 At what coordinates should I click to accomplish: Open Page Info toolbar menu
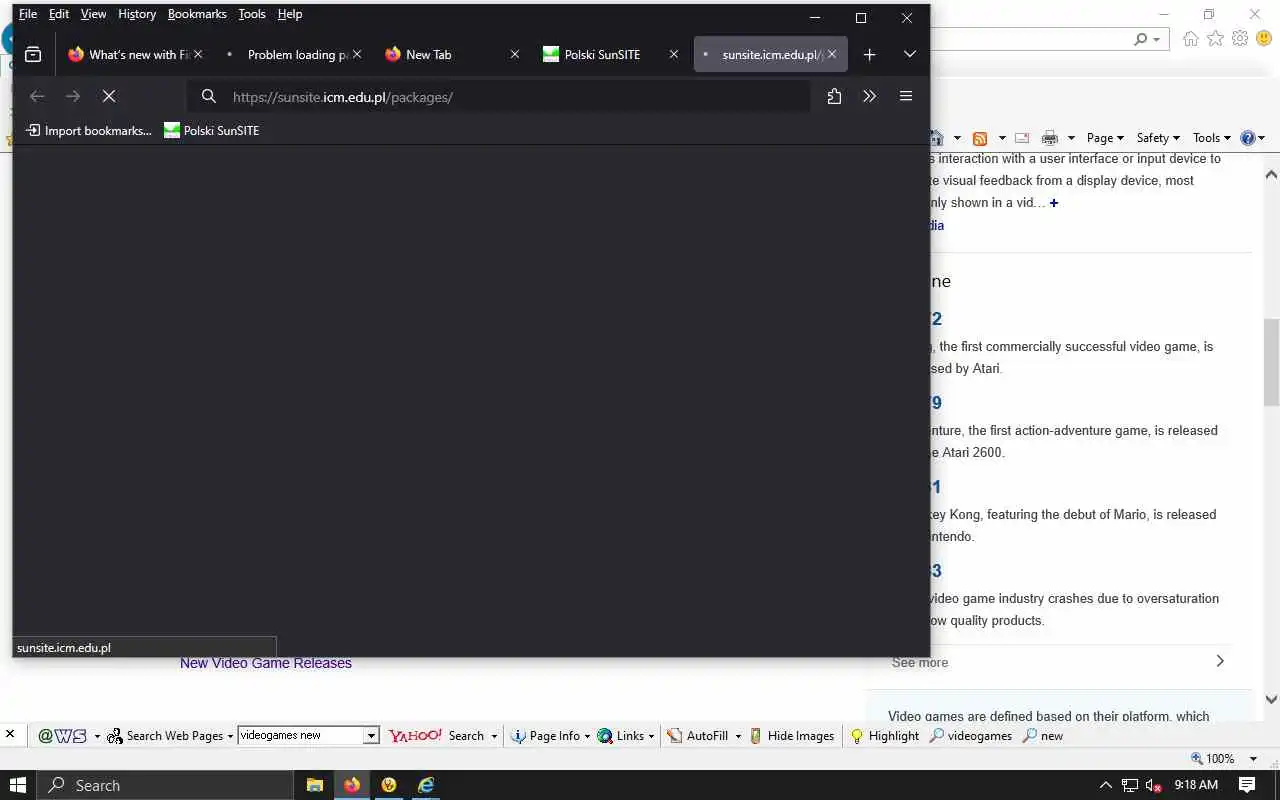pos(550,736)
